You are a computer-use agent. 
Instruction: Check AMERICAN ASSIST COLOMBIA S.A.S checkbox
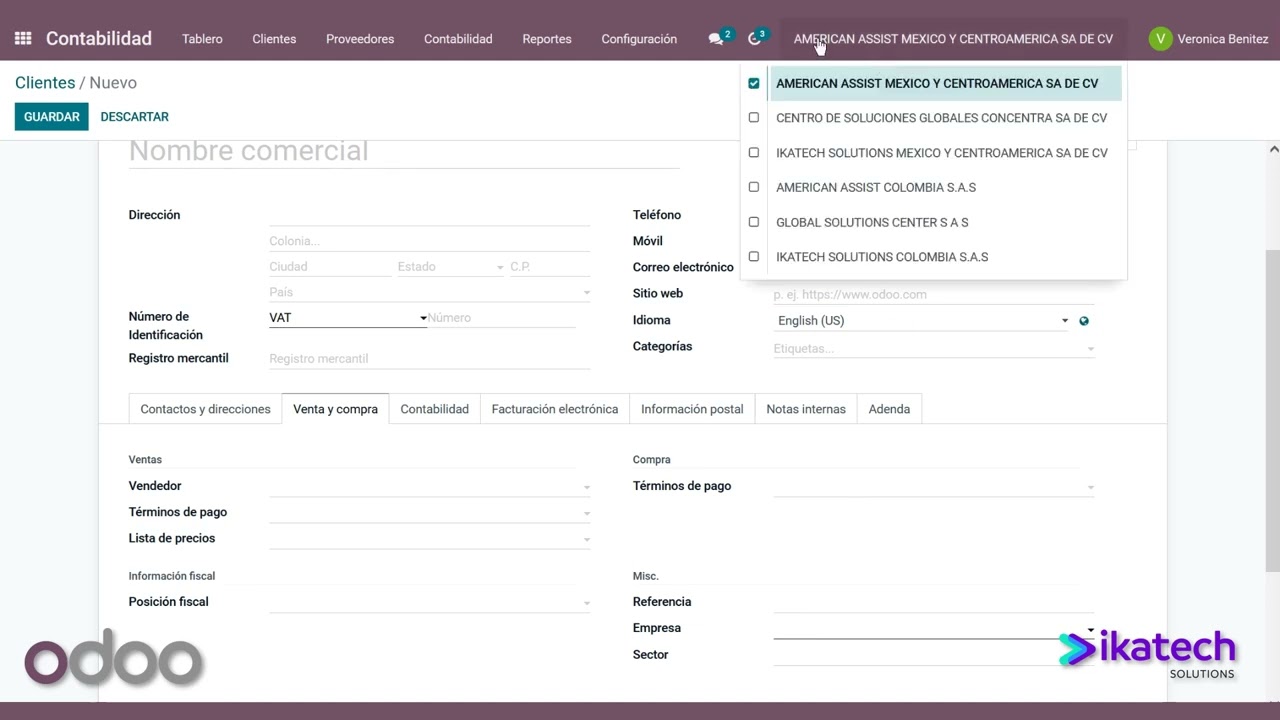[x=754, y=187]
